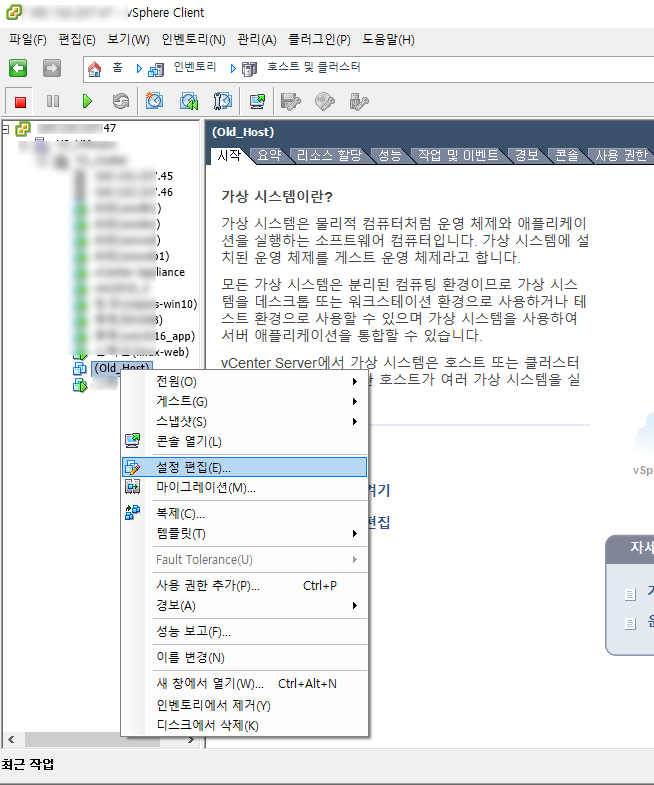Switch to the 성능 tab
Screen dimensions: 654x785
[390, 155]
